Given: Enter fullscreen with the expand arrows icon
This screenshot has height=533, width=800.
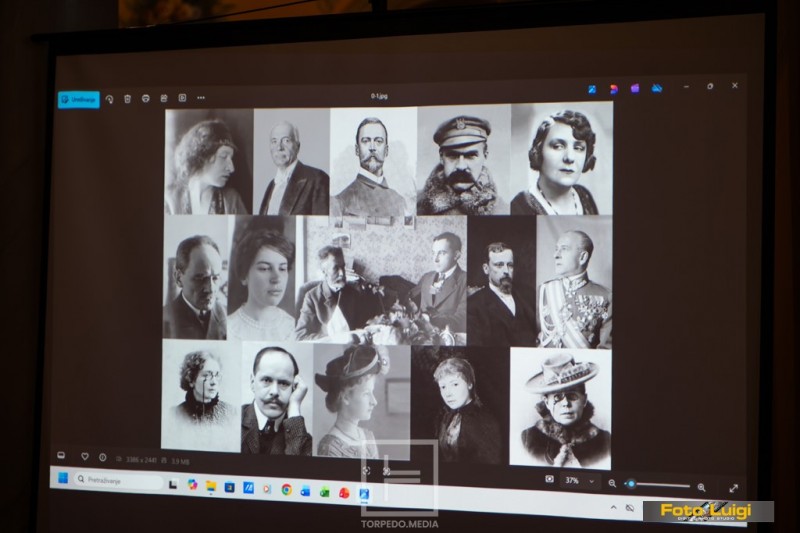Looking at the screenshot, I should coord(734,488).
